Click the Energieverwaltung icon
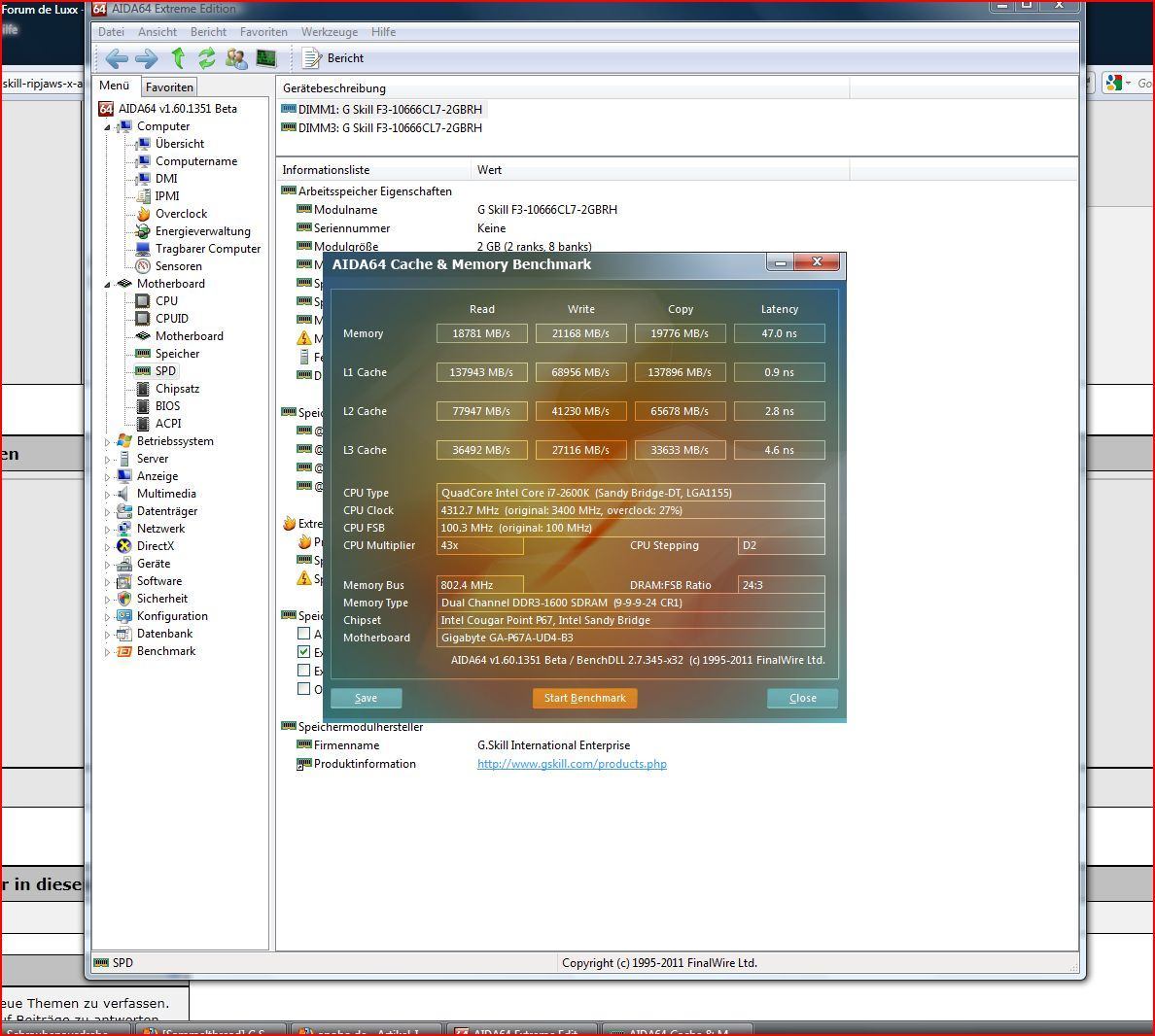 coord(143,231)
